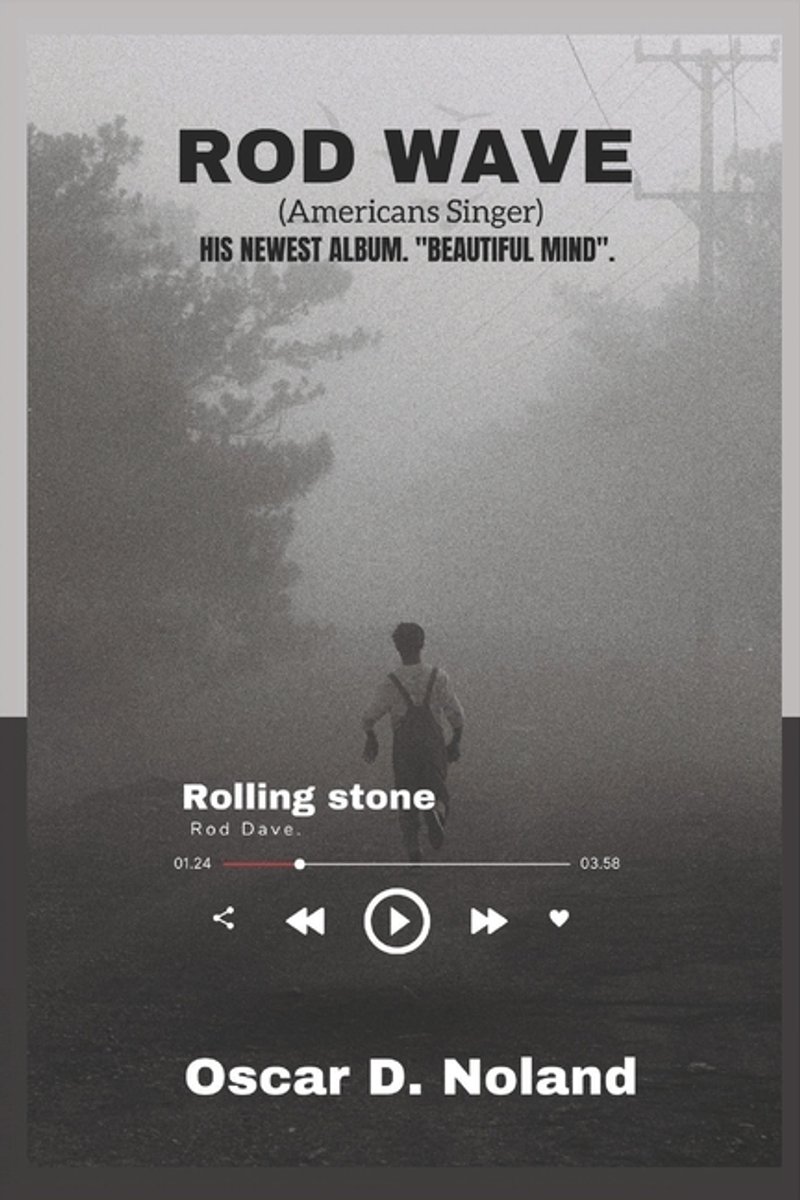This screenshot has height=1200, width=800.
Task: Click the red elapsed part of the seek bar
Action: click(x=259, y=864)
